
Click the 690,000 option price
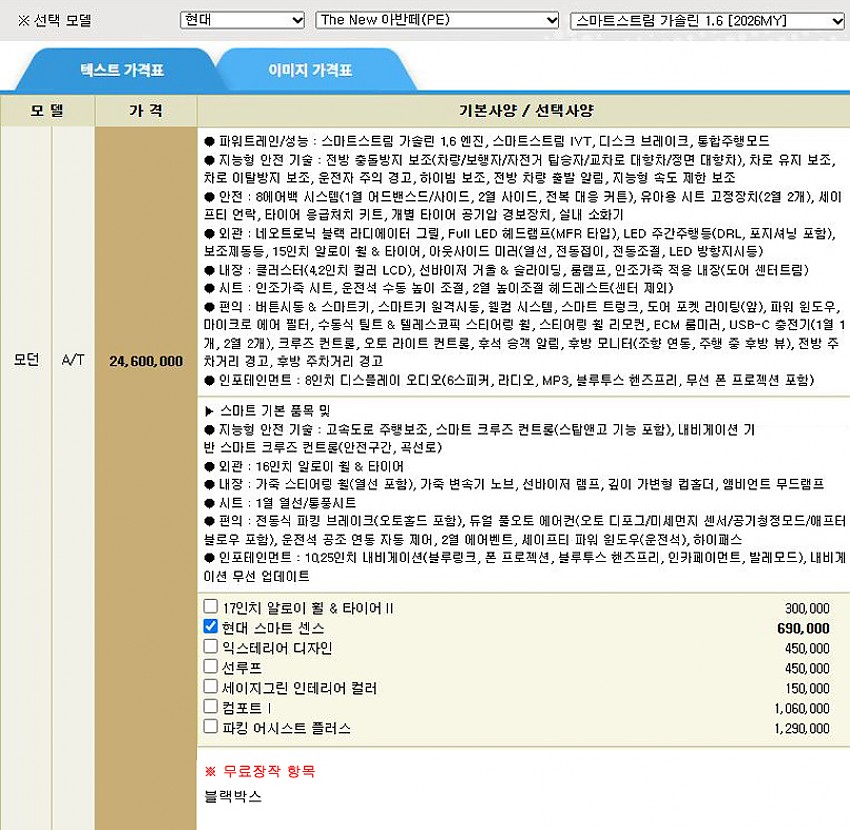tap(802, 628)
